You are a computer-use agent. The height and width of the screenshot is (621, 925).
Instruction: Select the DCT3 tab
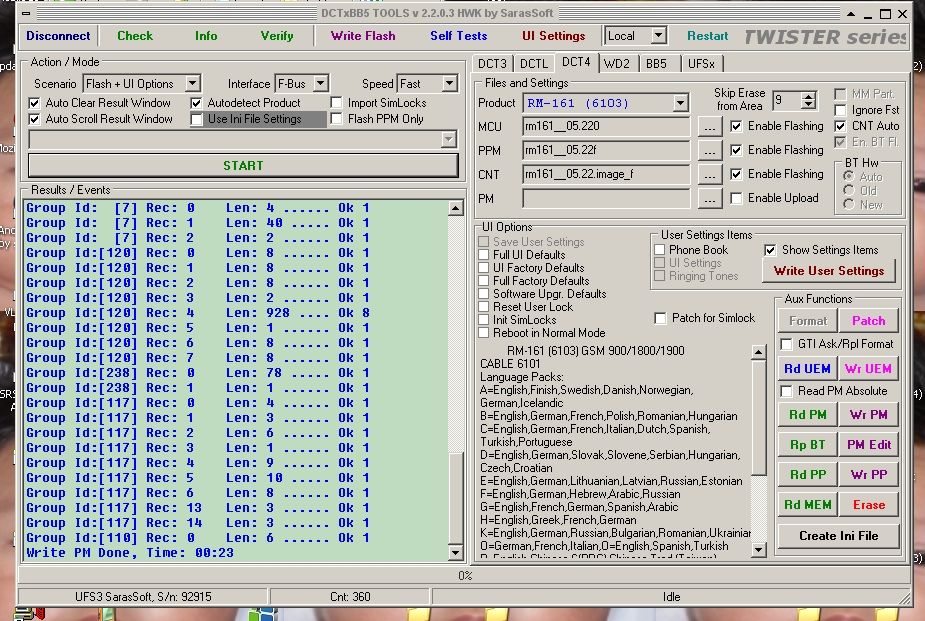(492, 64)
